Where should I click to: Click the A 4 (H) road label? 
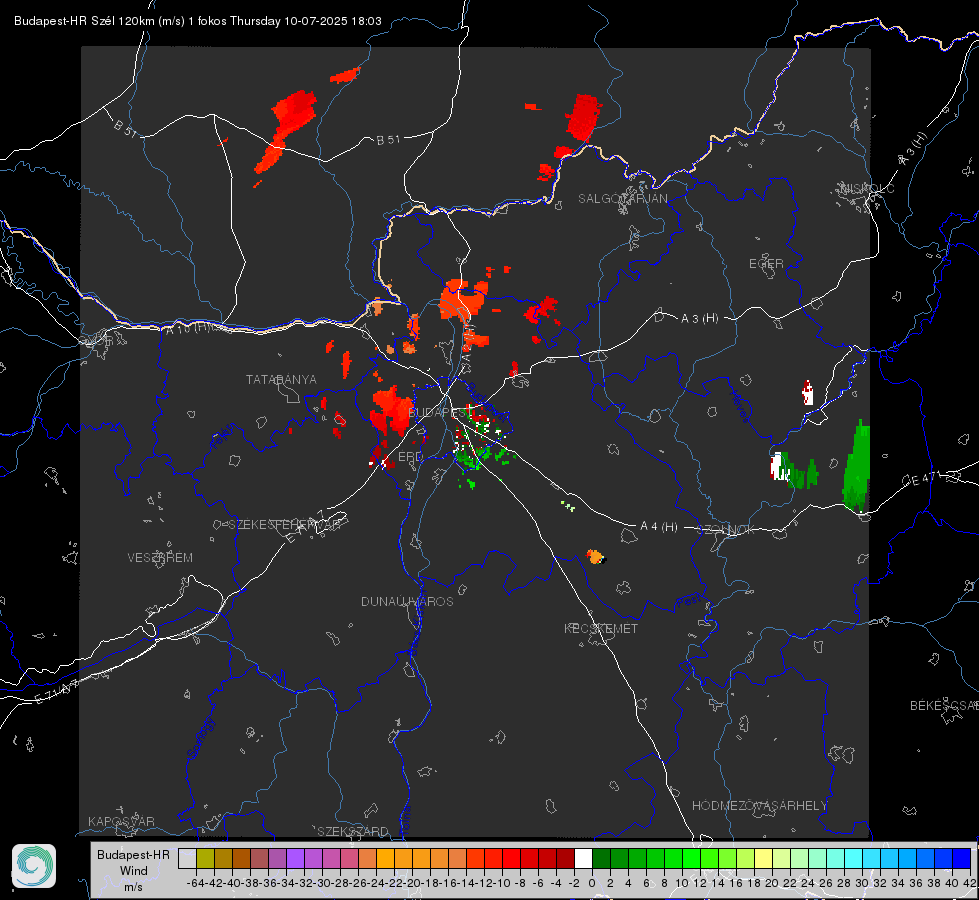[659, 527]
